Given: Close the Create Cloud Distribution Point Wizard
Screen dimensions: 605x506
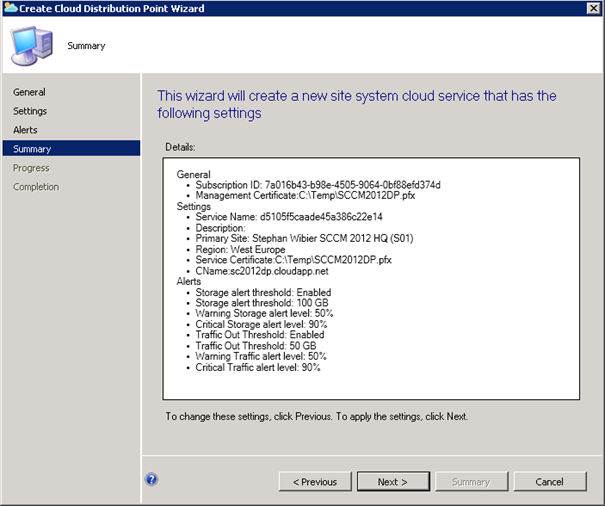Looking at the screenshot, I should pyautogui.click(x=592, y=9).
